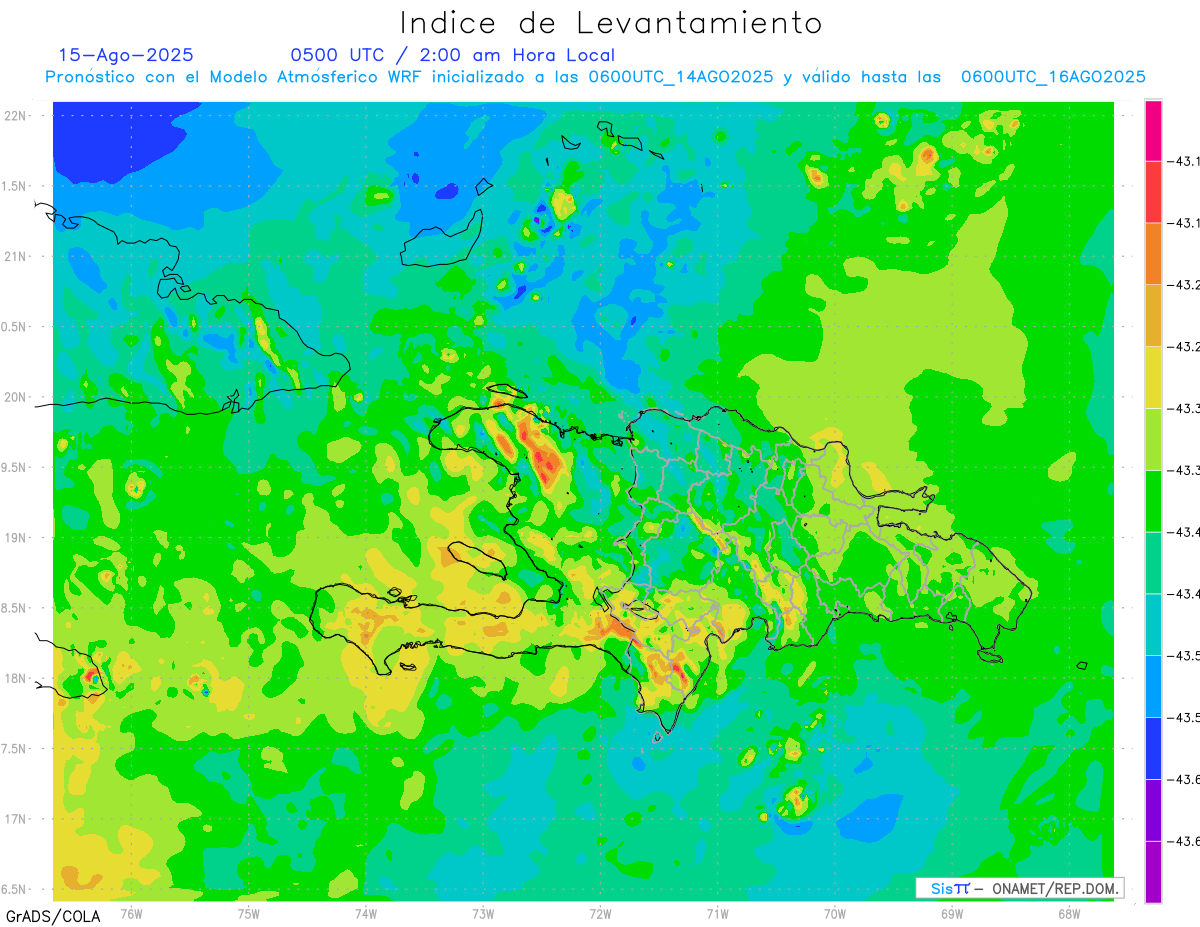Pick the bottom-most violet color scale swatch
The image size is (1200, 927).
1153,872
